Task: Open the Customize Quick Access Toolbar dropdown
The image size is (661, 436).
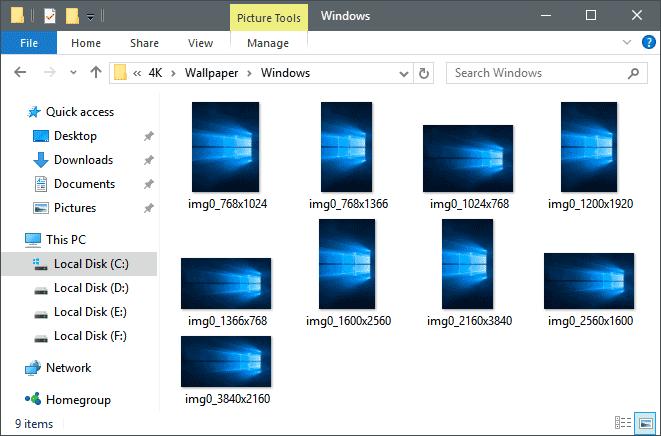Action: (x=90, y=17)
